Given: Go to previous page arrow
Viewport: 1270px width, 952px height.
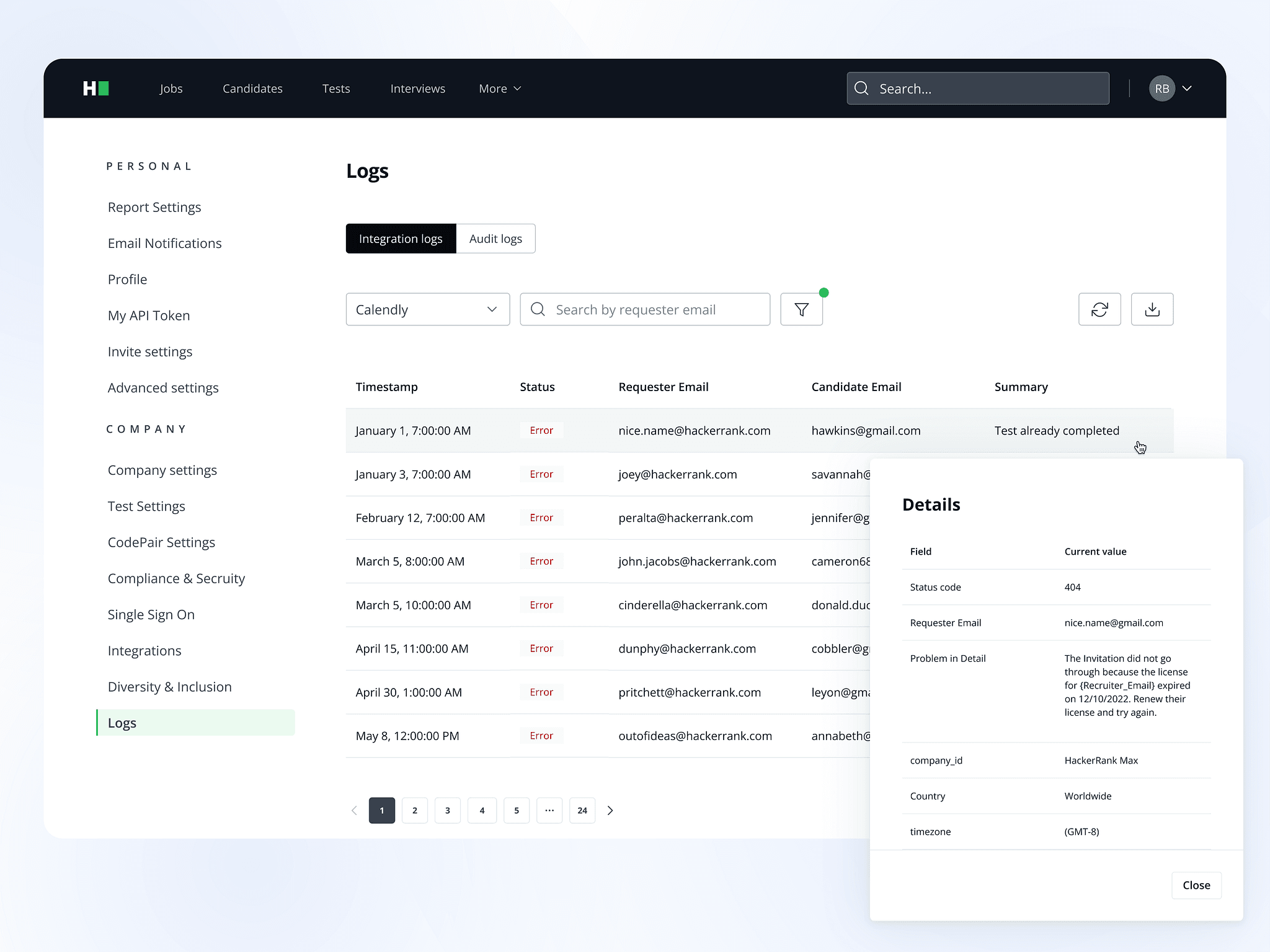Looking at the screenshot, I should tap(354, 810).
